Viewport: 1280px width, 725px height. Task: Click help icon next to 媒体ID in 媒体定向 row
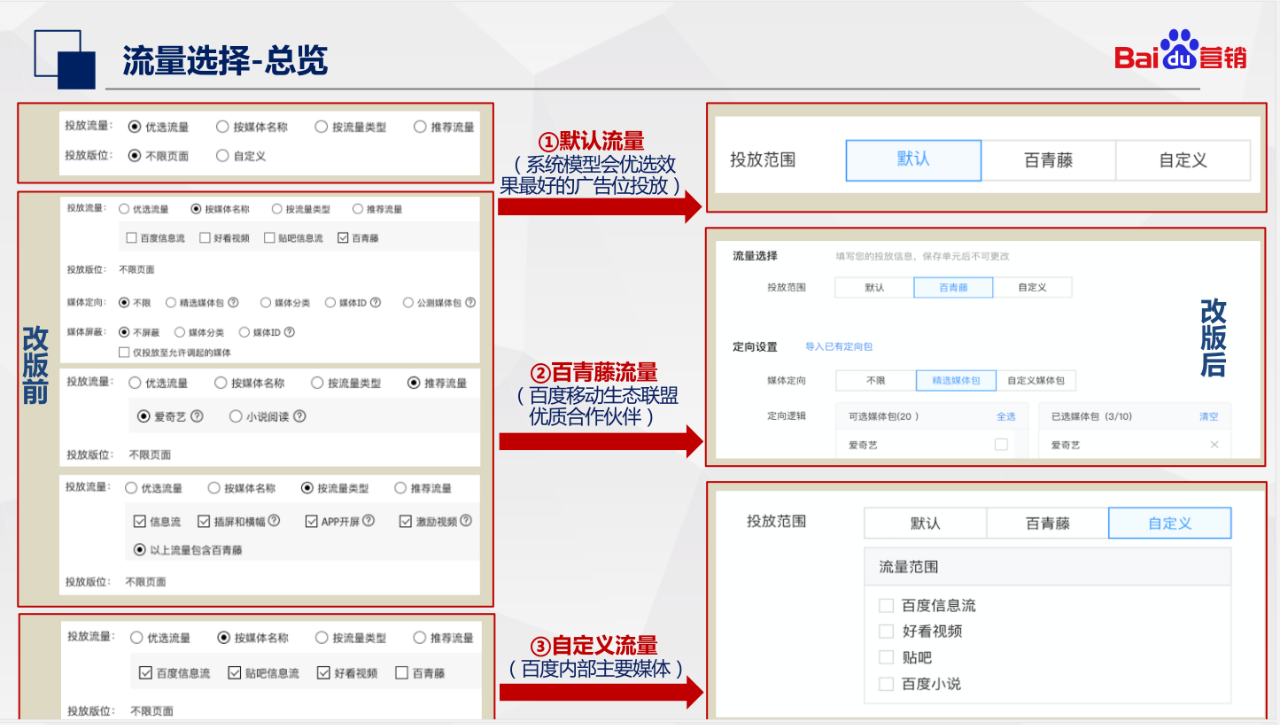375,302
